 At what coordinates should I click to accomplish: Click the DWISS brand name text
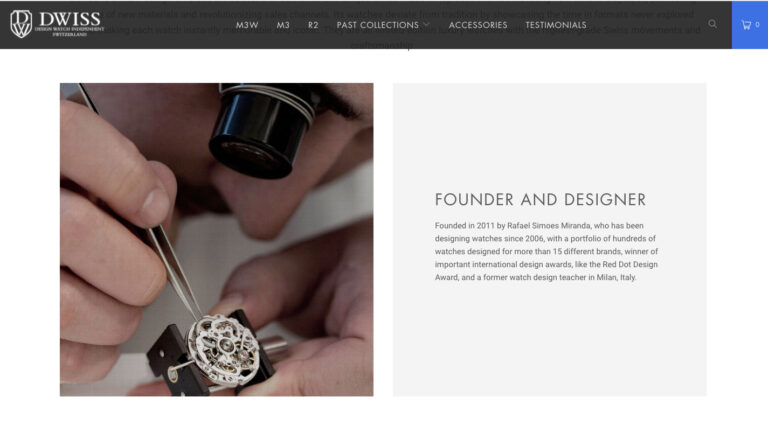click(70, 19)
